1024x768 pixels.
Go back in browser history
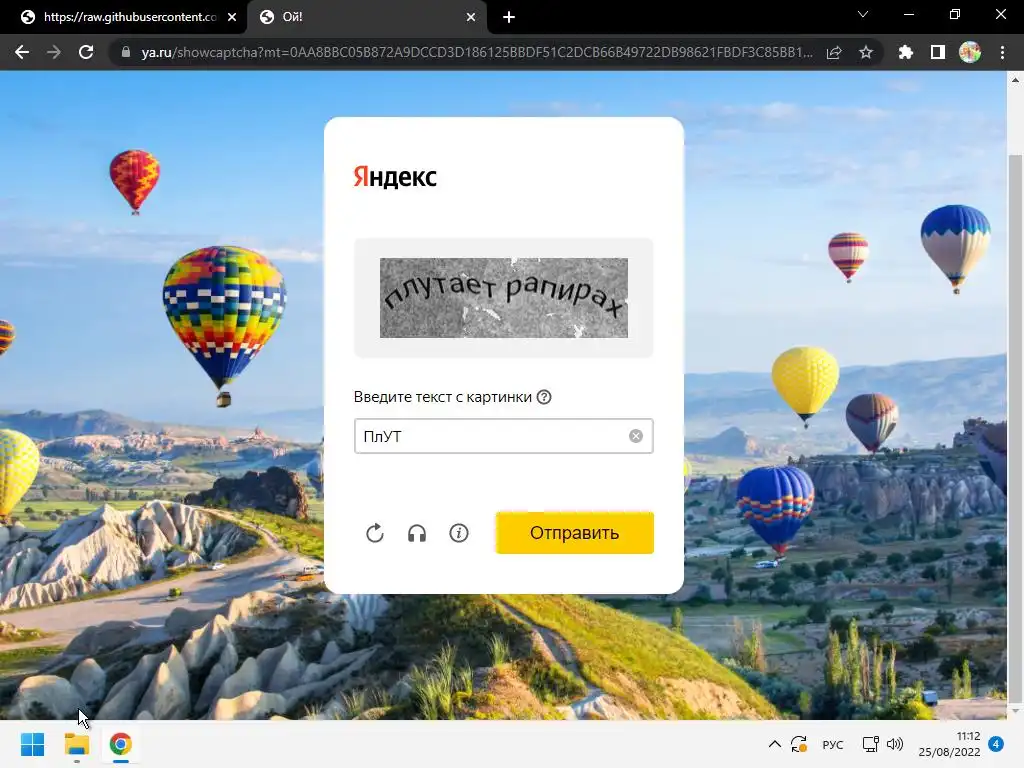point(22,52)
